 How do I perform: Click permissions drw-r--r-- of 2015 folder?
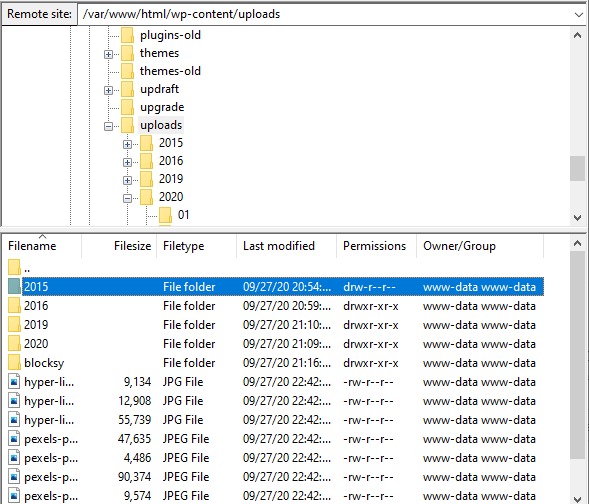coord(369,287)
